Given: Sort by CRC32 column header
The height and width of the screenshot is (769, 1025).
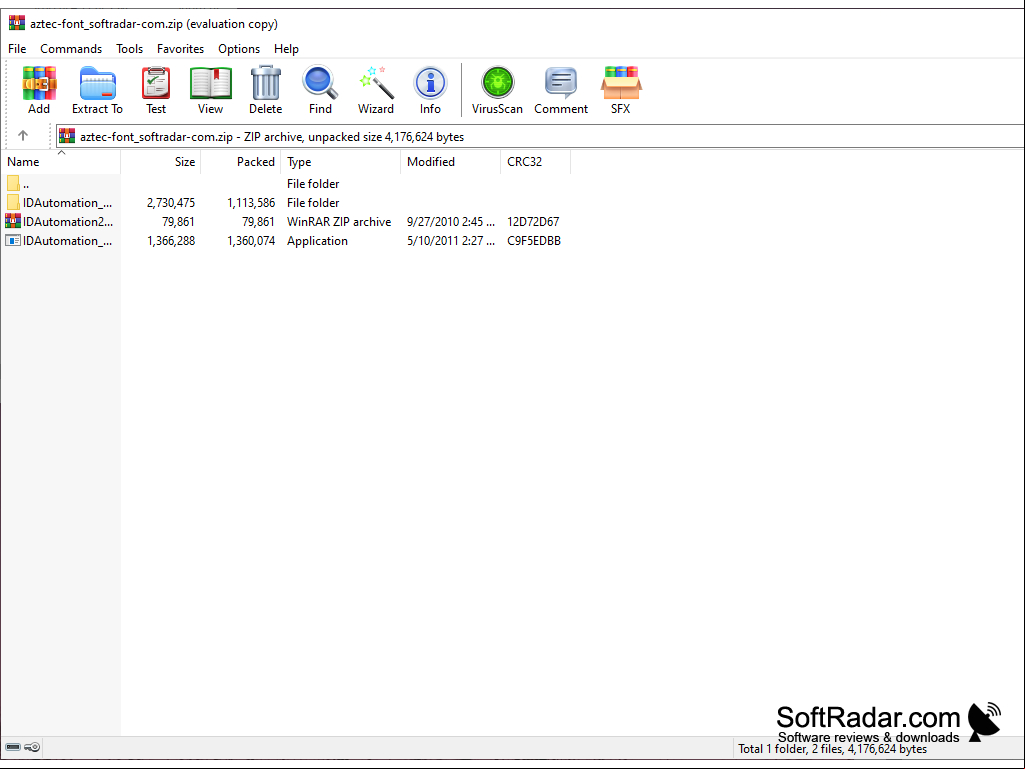Looking at the screenshot, I should tap(535, 162).
